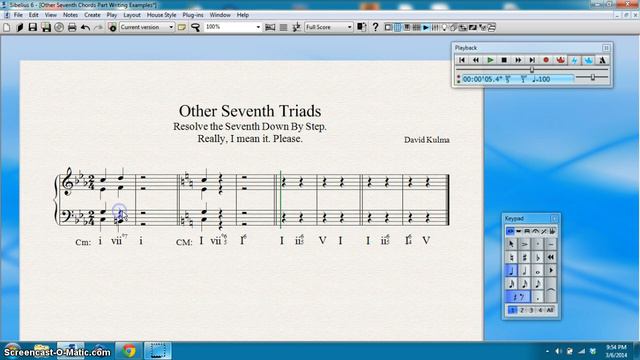Select the whole note on Keypad

[538, 270]
